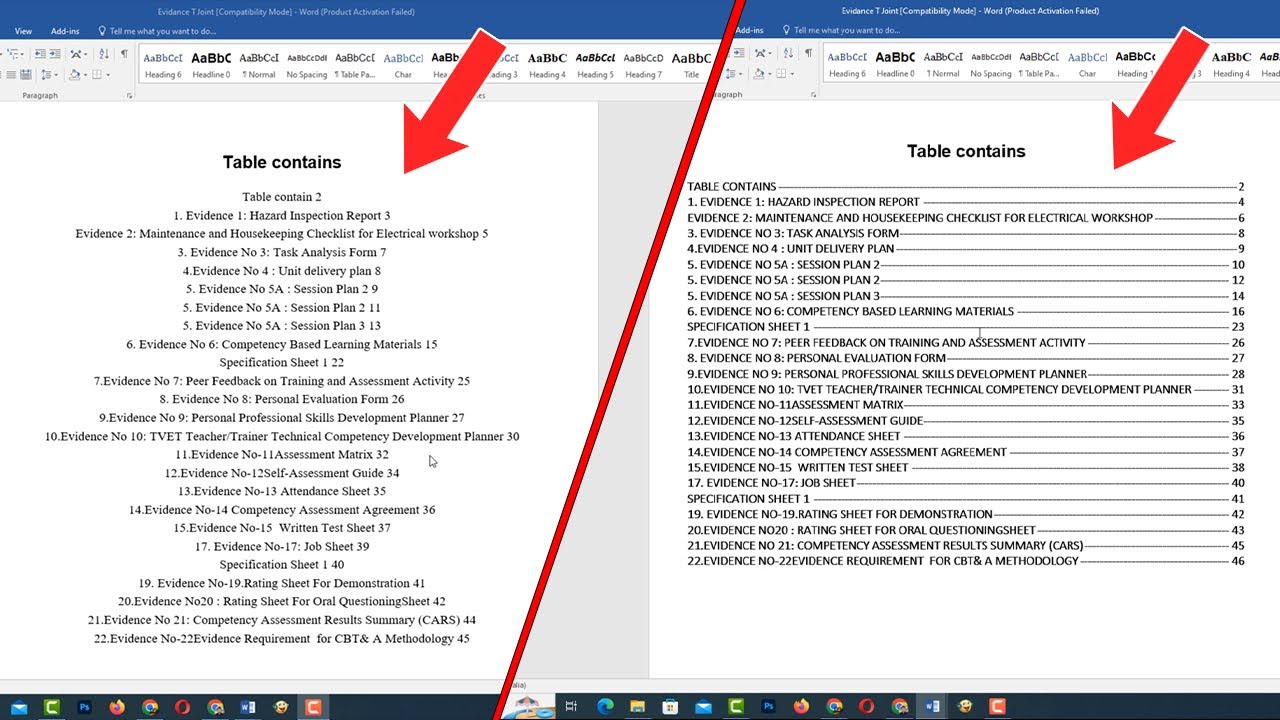Apply Char style in right window
Screen dimensions: 1280x720
tap(1087, 64)
